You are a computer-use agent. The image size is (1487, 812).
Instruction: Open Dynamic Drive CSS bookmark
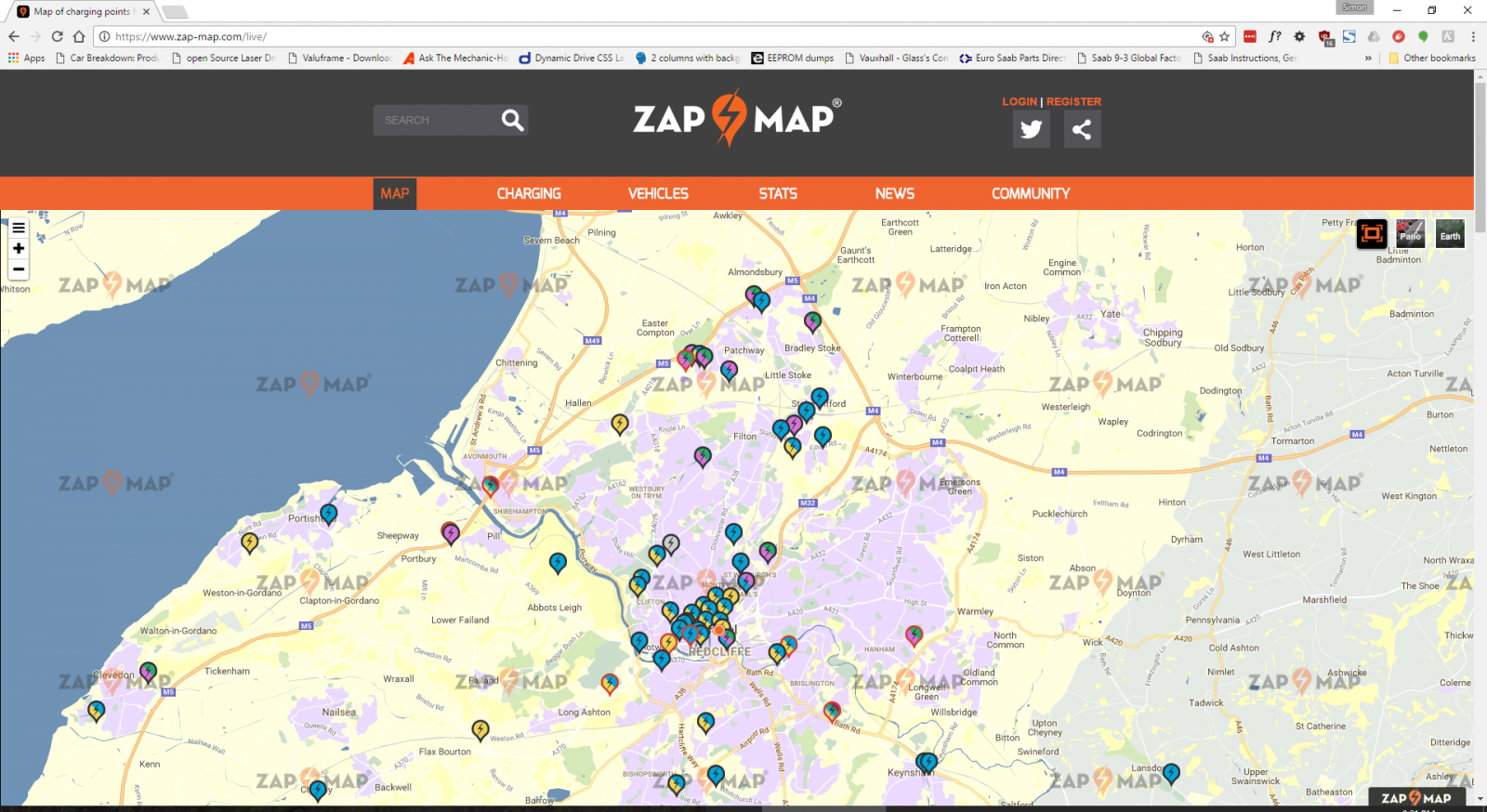pyautogui.click(x=572, y=58)
